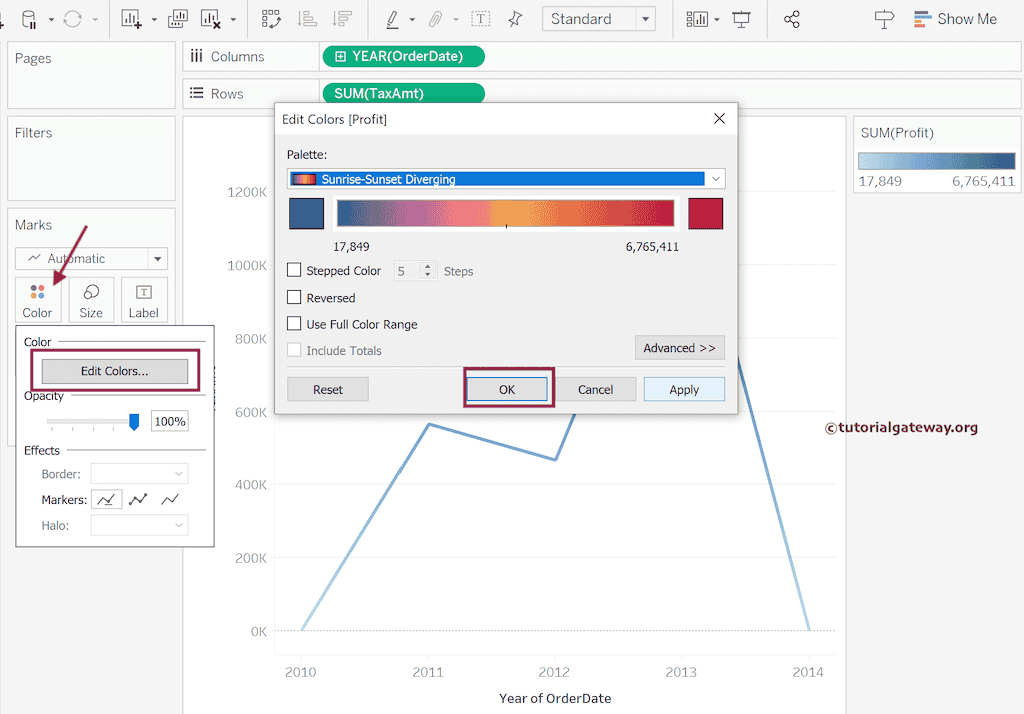Enable the Stepped Color checkbox
Viewport: 1024px width, 714px height.
295,270
